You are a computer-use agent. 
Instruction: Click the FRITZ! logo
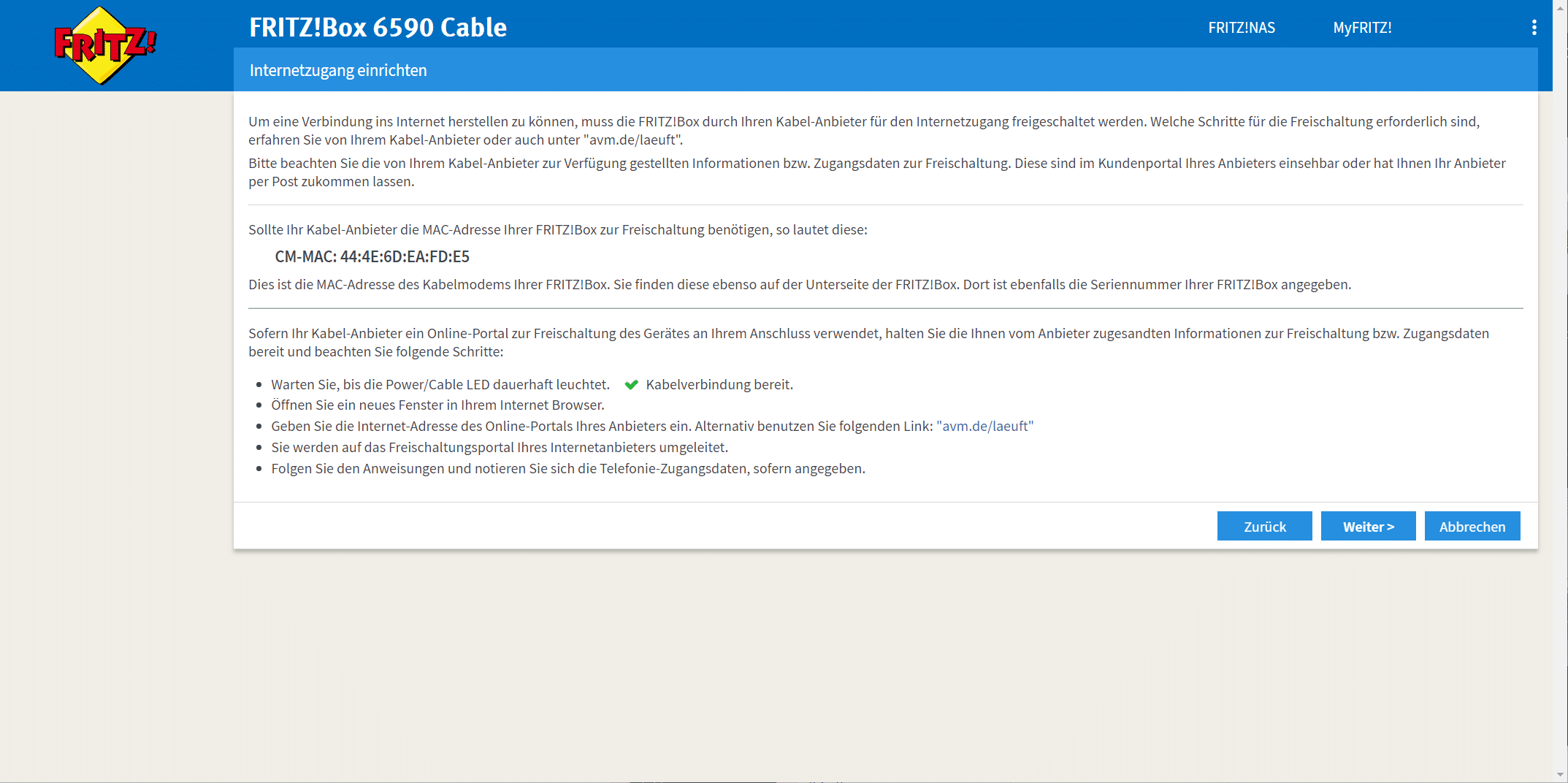(105, 45)
